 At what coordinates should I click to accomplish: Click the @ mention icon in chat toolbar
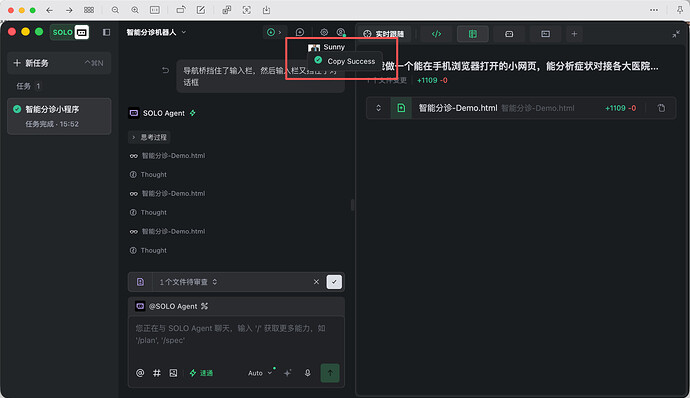140,373
